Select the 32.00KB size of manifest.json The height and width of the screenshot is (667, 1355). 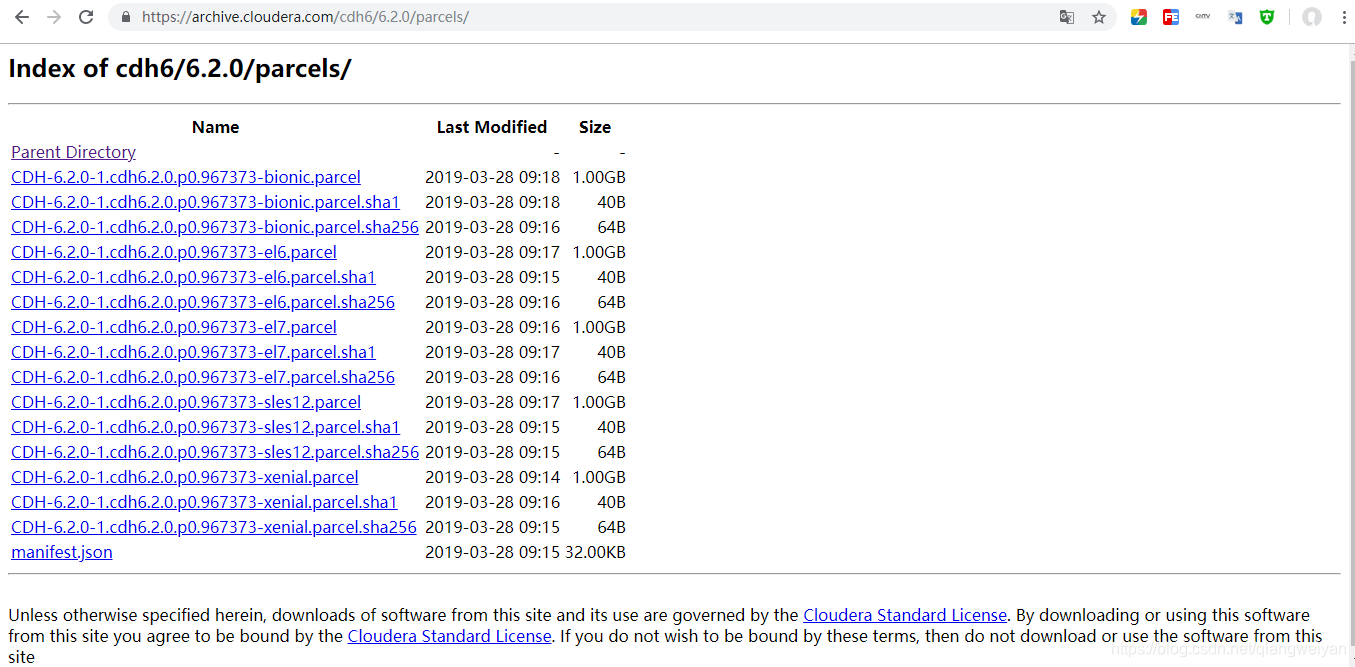coord(595,552)
